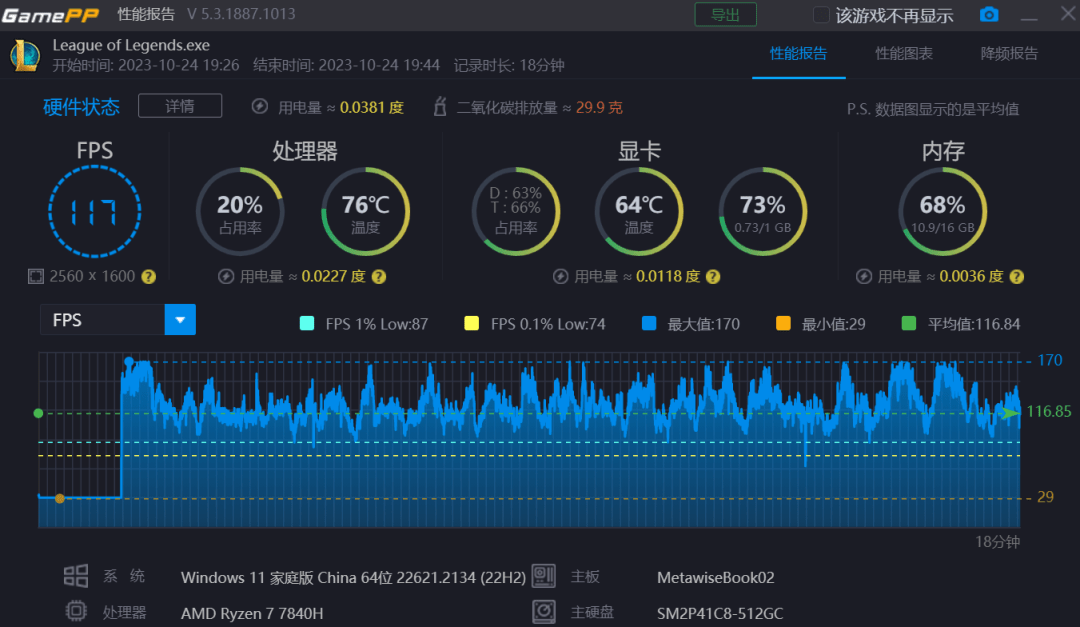This screenshot has height=627, width=1080.
Task: Open help icon beside memory power 0.0036
Action: coord(1017,277)
